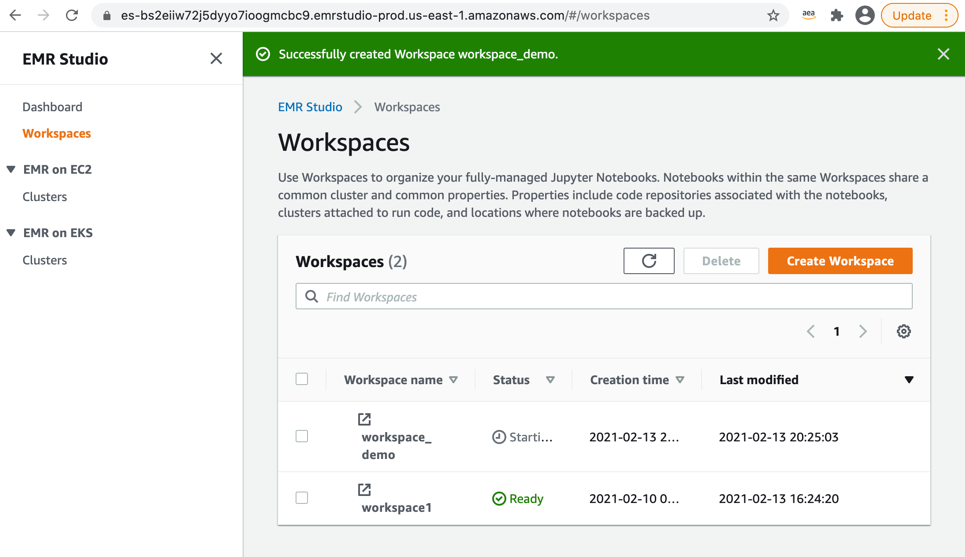
Task: Close the EMR Studio side navigation
Action: [216, 58]
